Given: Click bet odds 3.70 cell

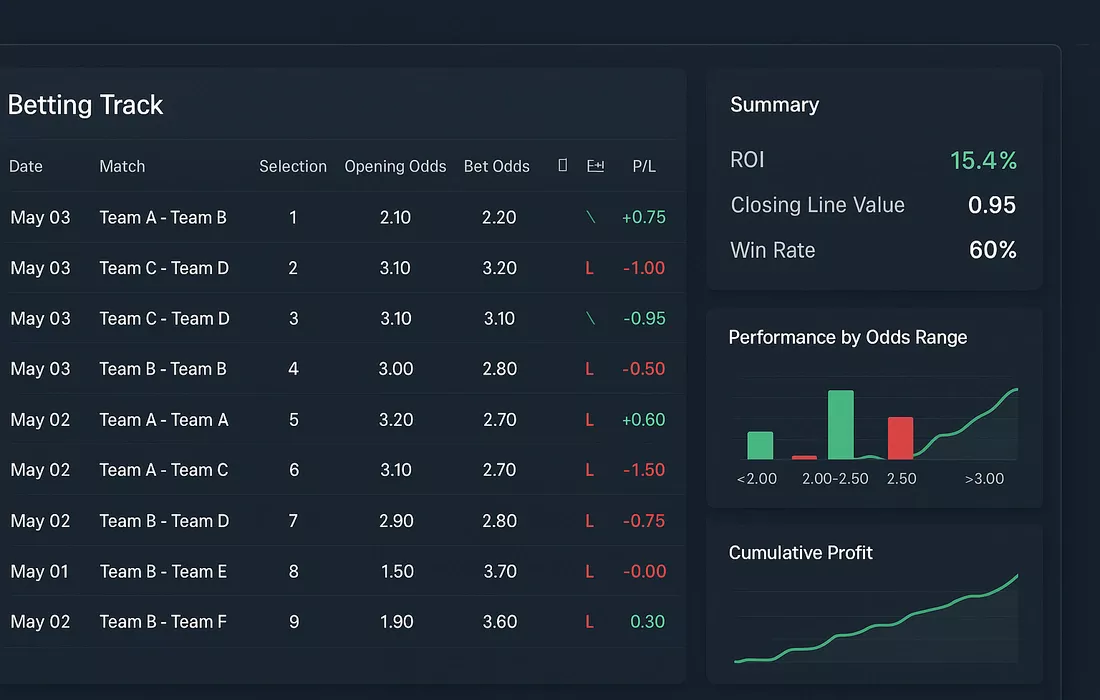Looking at the screenshot, I should [x=500, y=572].
